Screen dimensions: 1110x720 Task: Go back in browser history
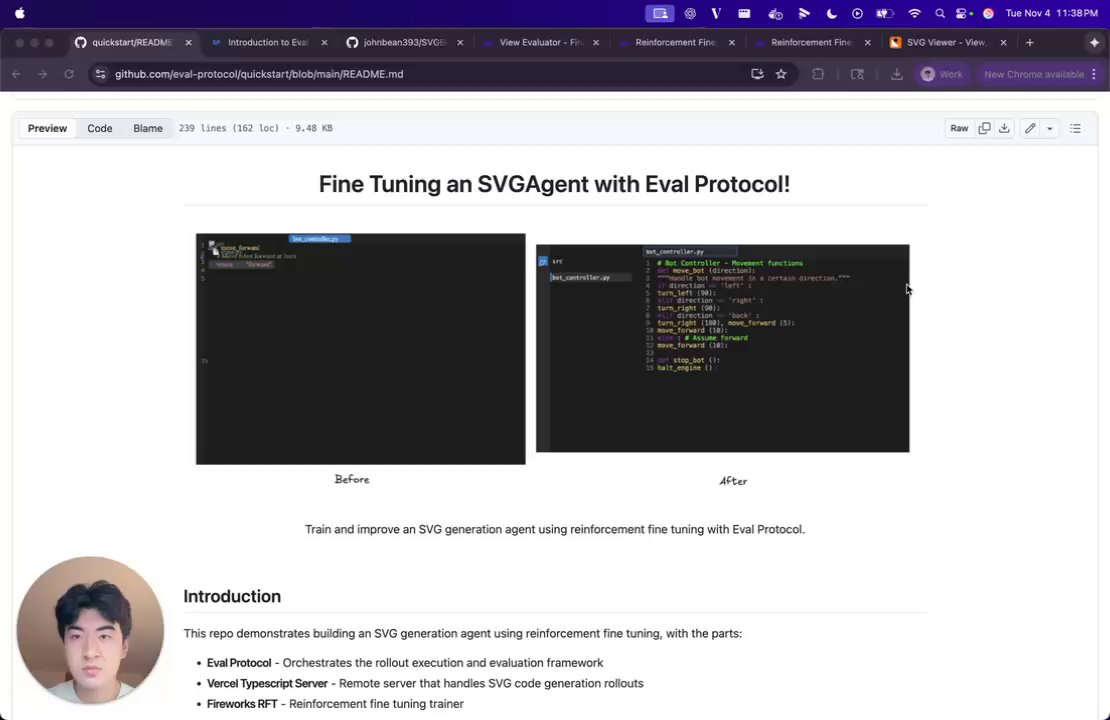(16, 74)
